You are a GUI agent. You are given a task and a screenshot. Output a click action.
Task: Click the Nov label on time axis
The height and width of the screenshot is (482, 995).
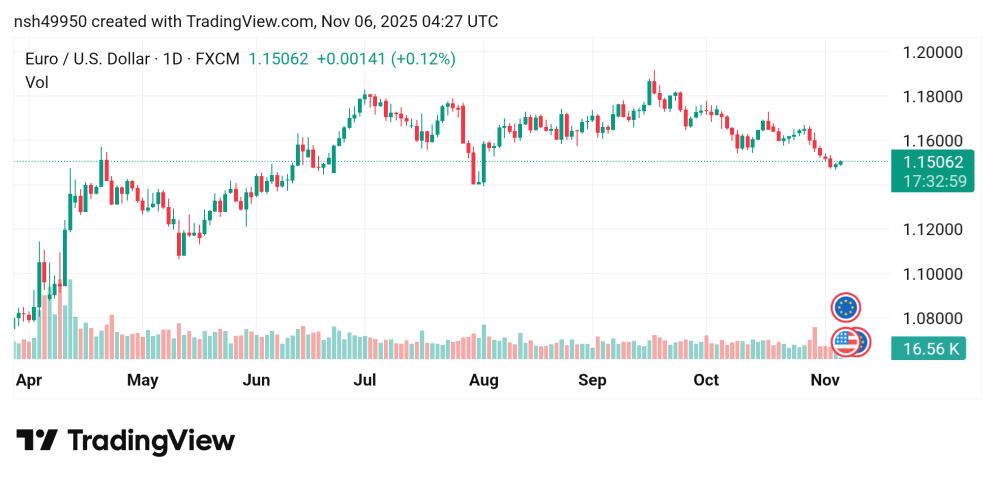823,380
